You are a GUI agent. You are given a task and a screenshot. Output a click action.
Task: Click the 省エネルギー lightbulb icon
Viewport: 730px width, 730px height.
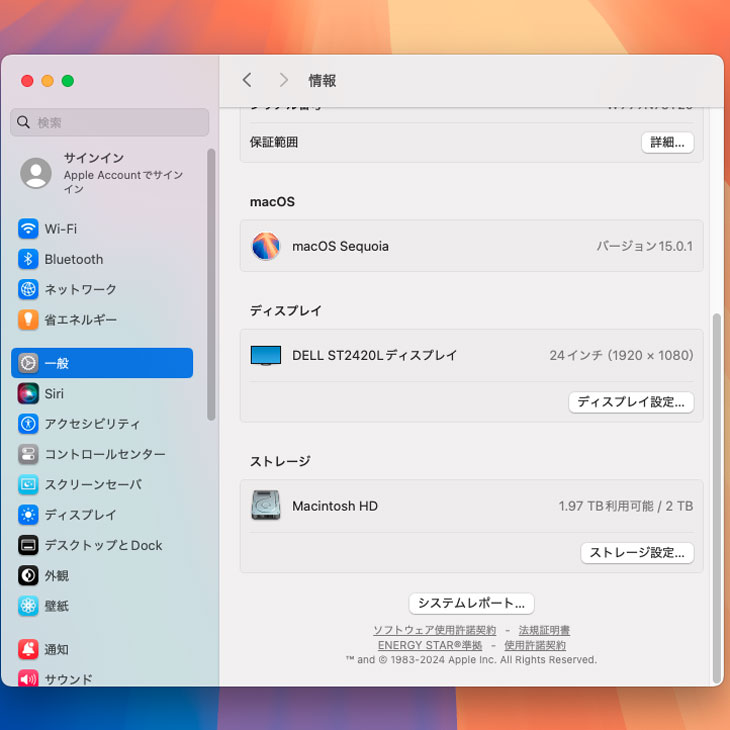pyautogui.click(x=28, y=319)
